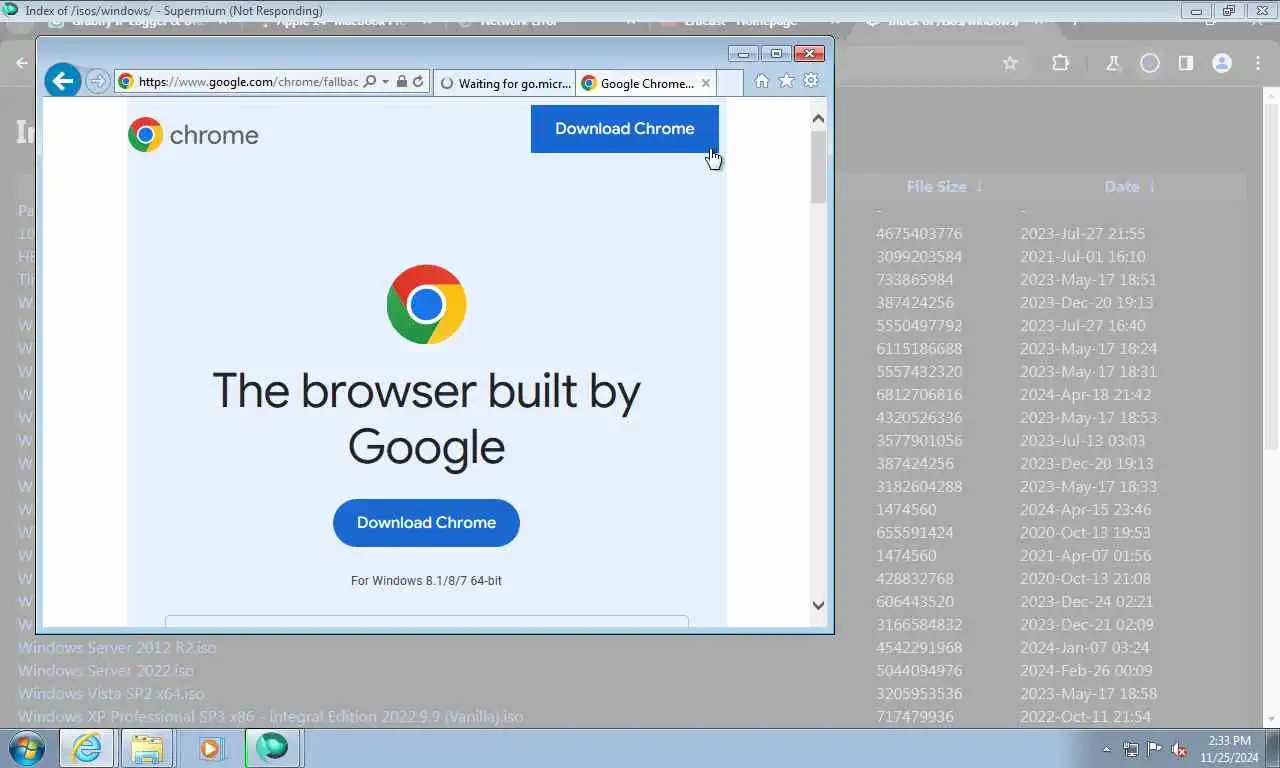
Task: Click muted volume icon in tray
Action: pyautogui.click(x=1179, y=749)
